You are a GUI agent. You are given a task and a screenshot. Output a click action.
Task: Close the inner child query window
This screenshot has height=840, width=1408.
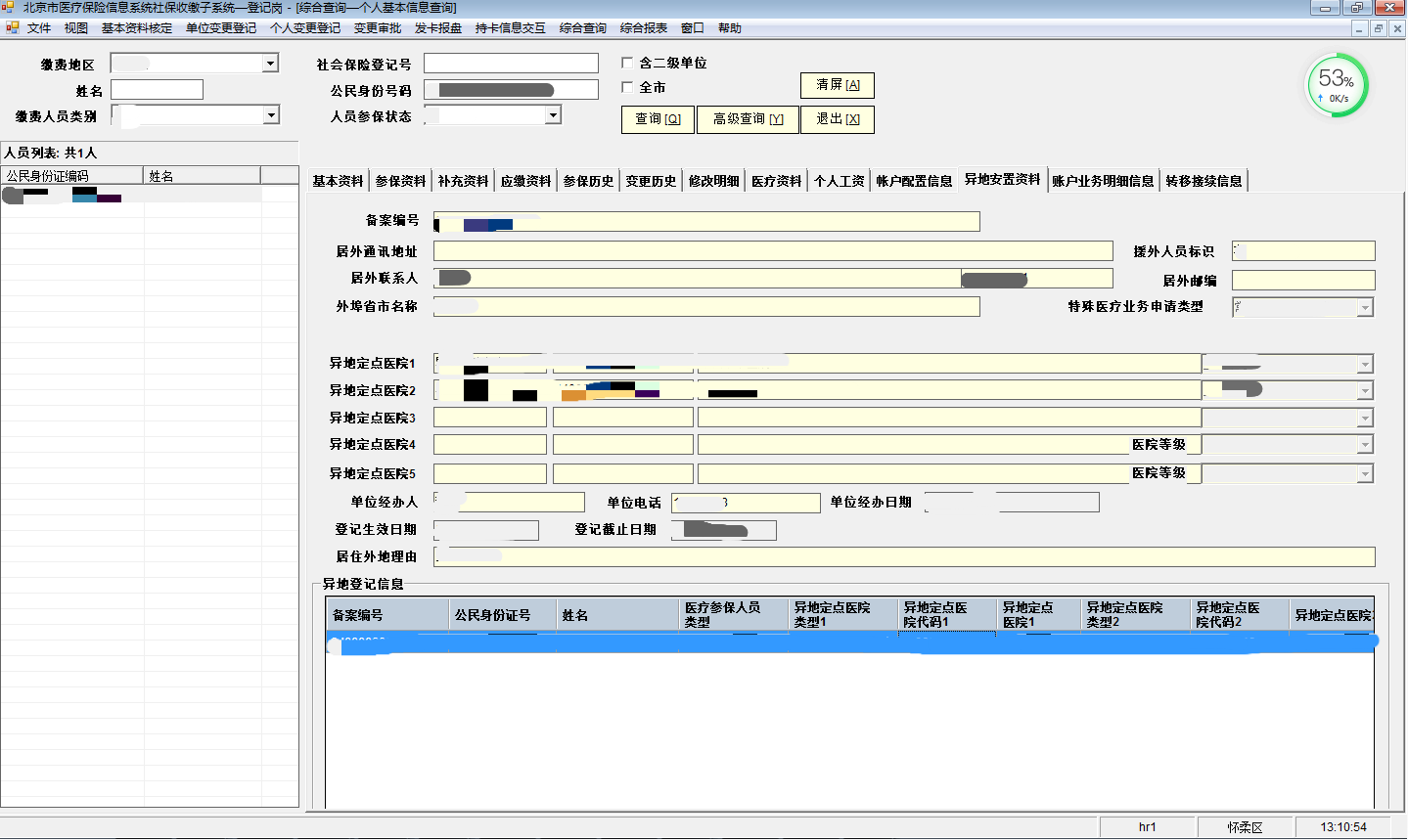tap(1397, 28)
